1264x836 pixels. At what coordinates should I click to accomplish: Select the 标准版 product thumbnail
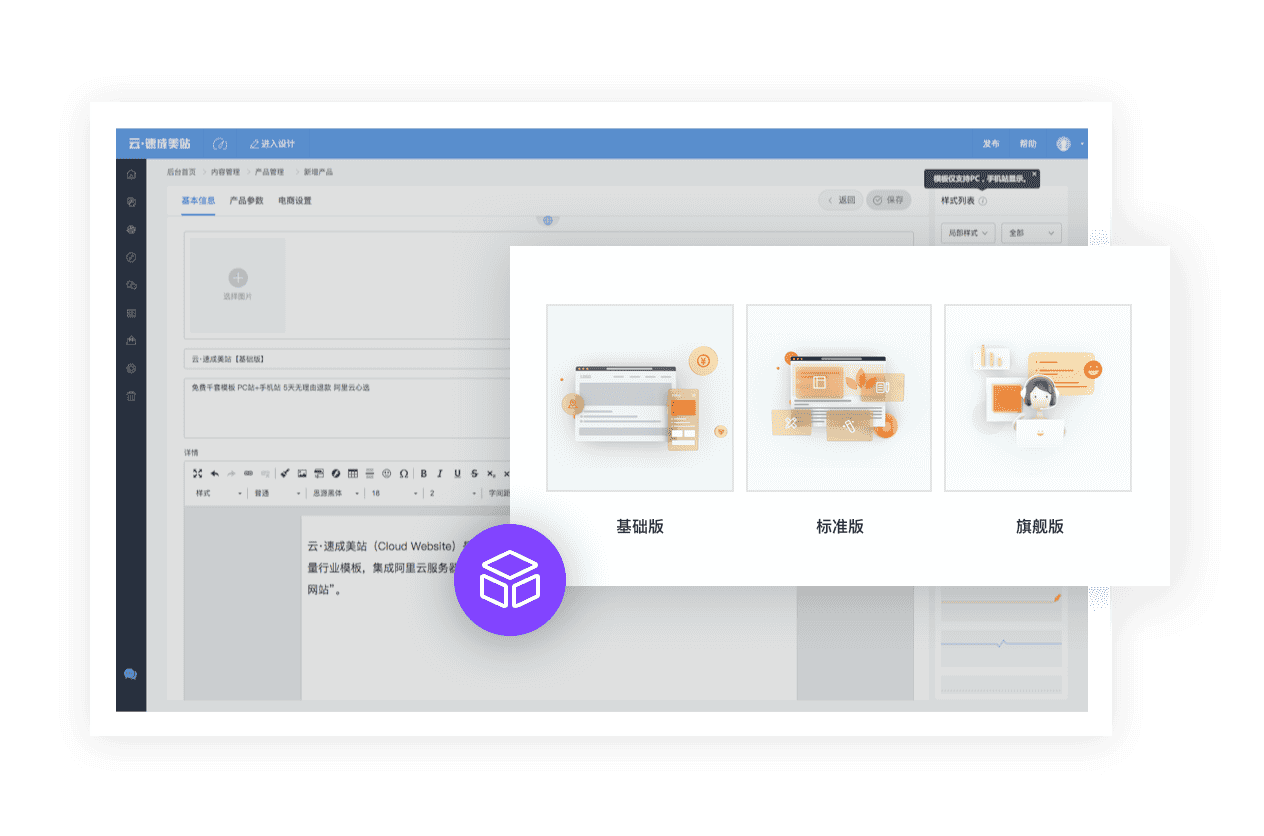pos(839,398)
